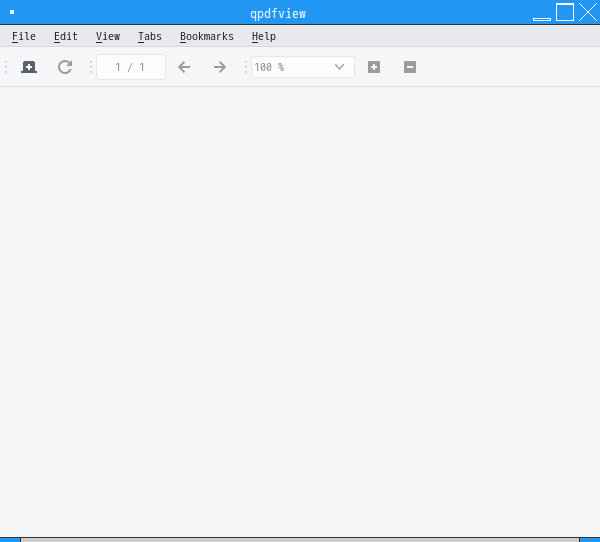Open the File menu
Image resolution: width=600 pixels, height=542 pixels.
[24, 36]
